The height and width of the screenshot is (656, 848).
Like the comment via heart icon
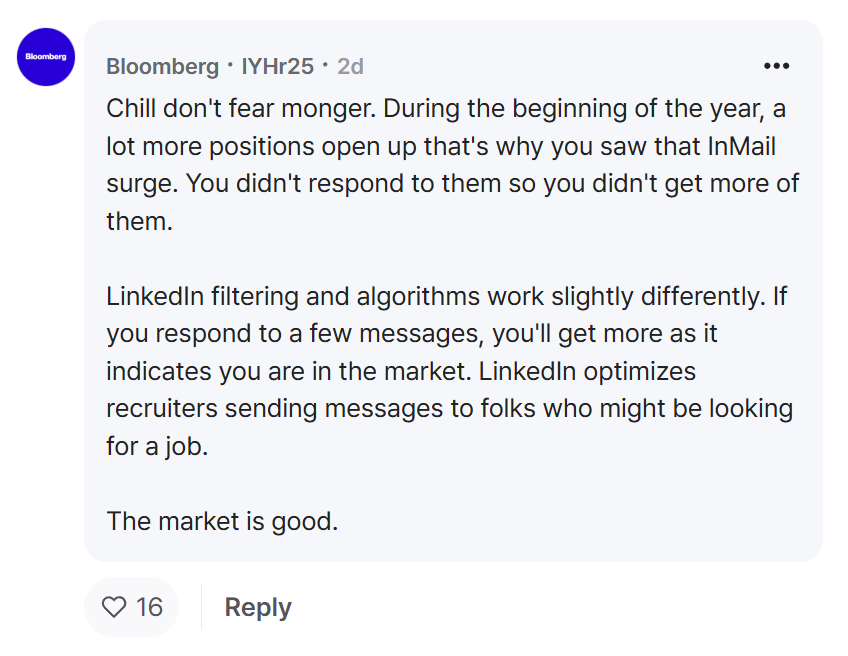(x=114, y=607)
